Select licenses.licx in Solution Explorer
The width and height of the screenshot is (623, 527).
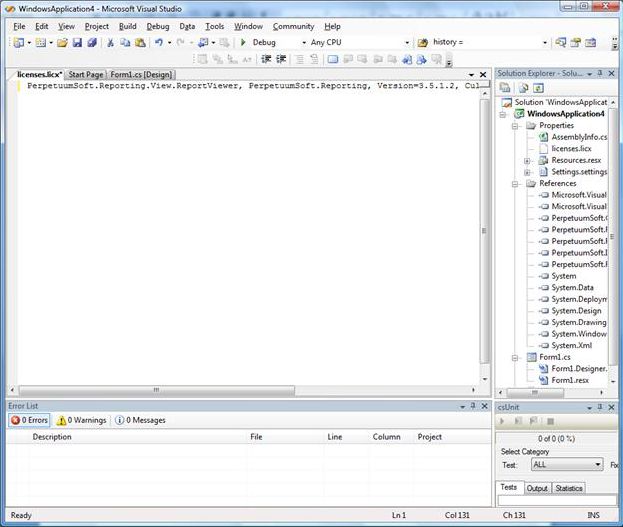[x=571, y=149]
